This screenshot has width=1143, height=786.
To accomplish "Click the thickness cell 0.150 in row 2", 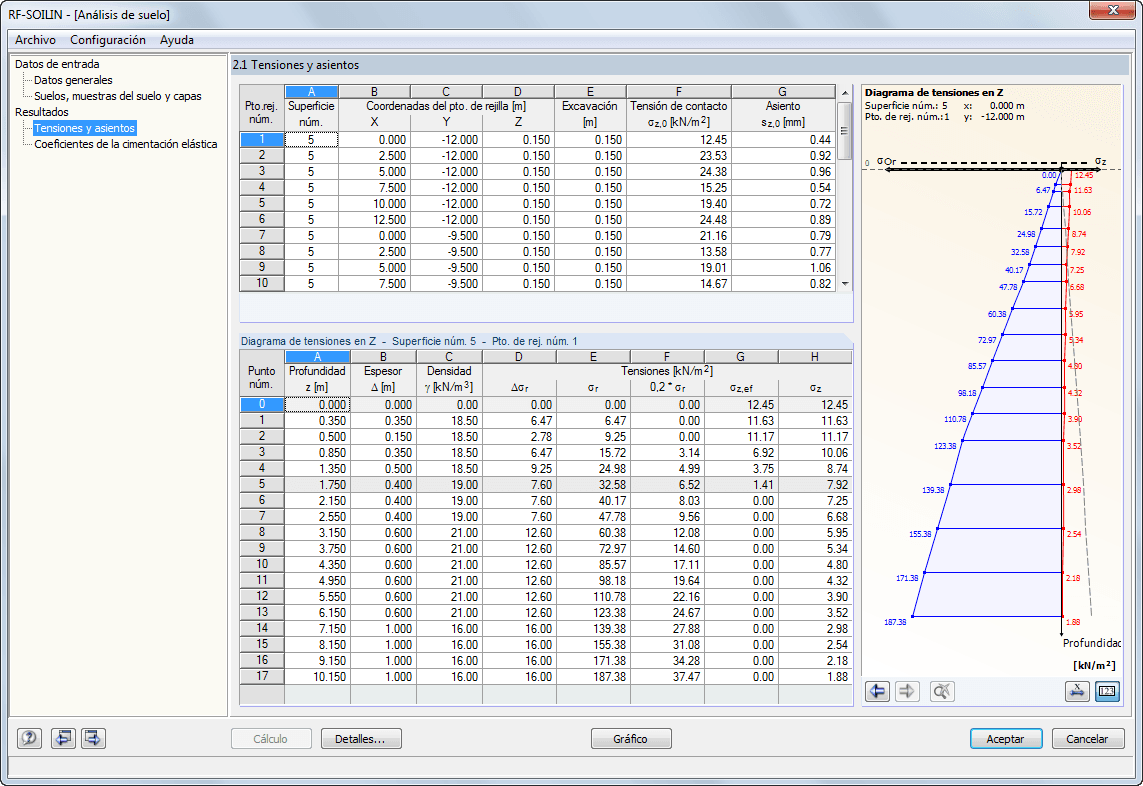I will (x=383, y=437).
